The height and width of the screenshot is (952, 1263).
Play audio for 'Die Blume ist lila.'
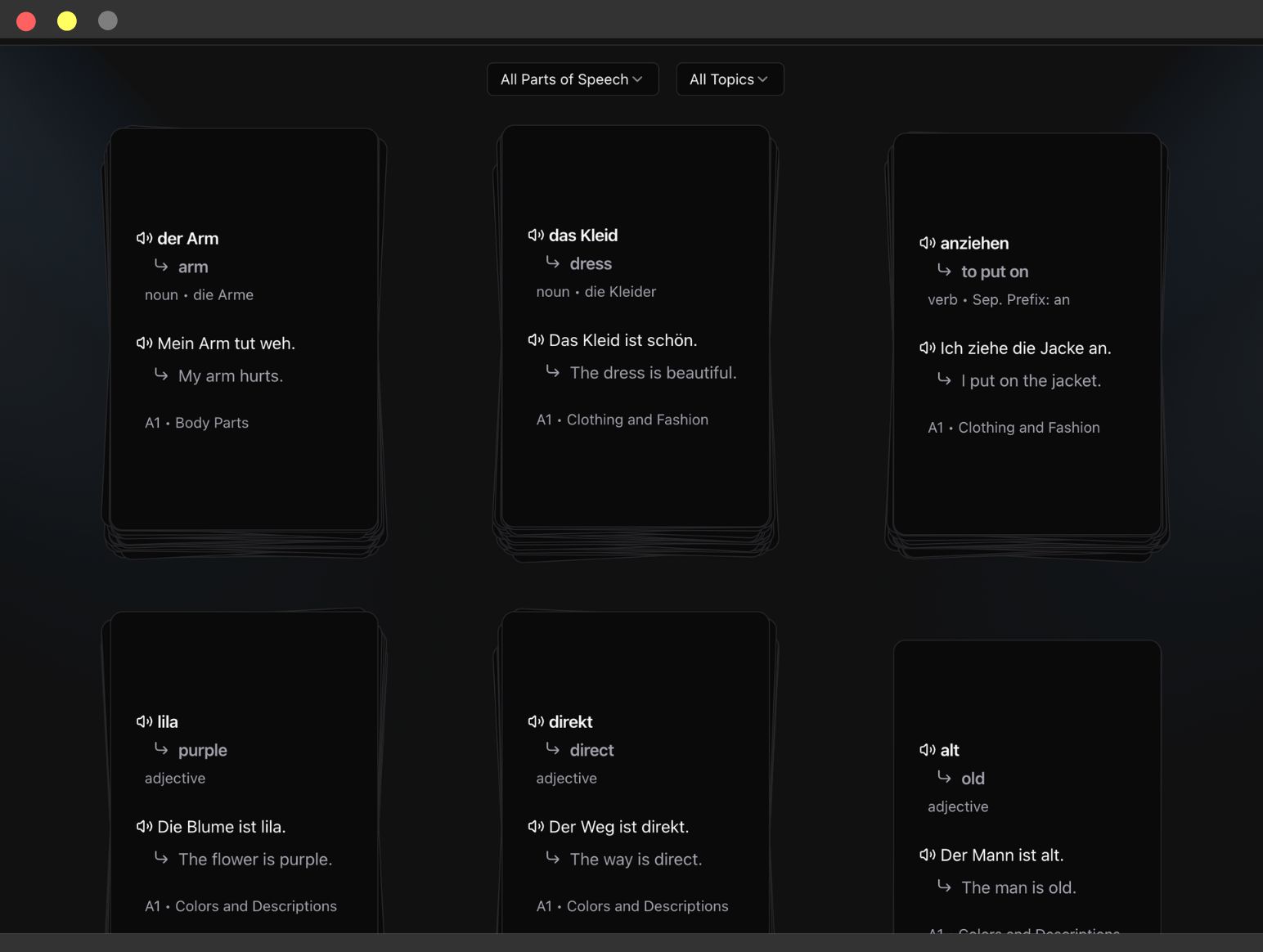pos(144,826)
